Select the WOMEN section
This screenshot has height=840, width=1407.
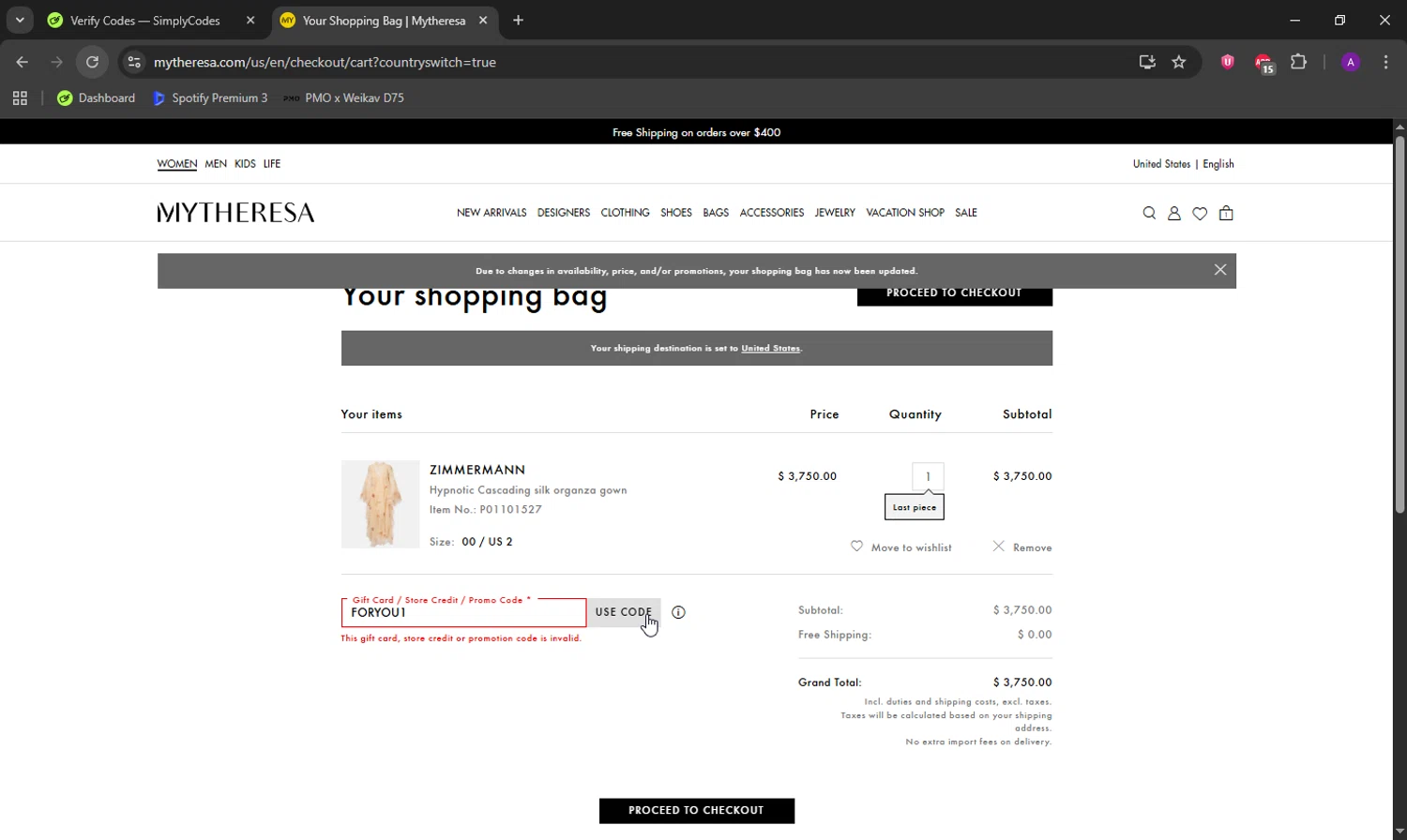tap(176, 163)
